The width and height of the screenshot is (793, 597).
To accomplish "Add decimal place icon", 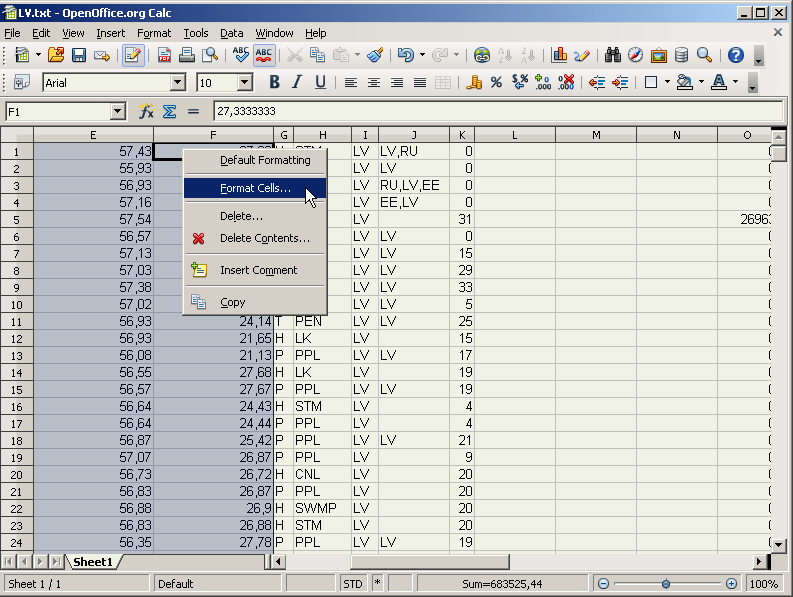I will [543, 82].
